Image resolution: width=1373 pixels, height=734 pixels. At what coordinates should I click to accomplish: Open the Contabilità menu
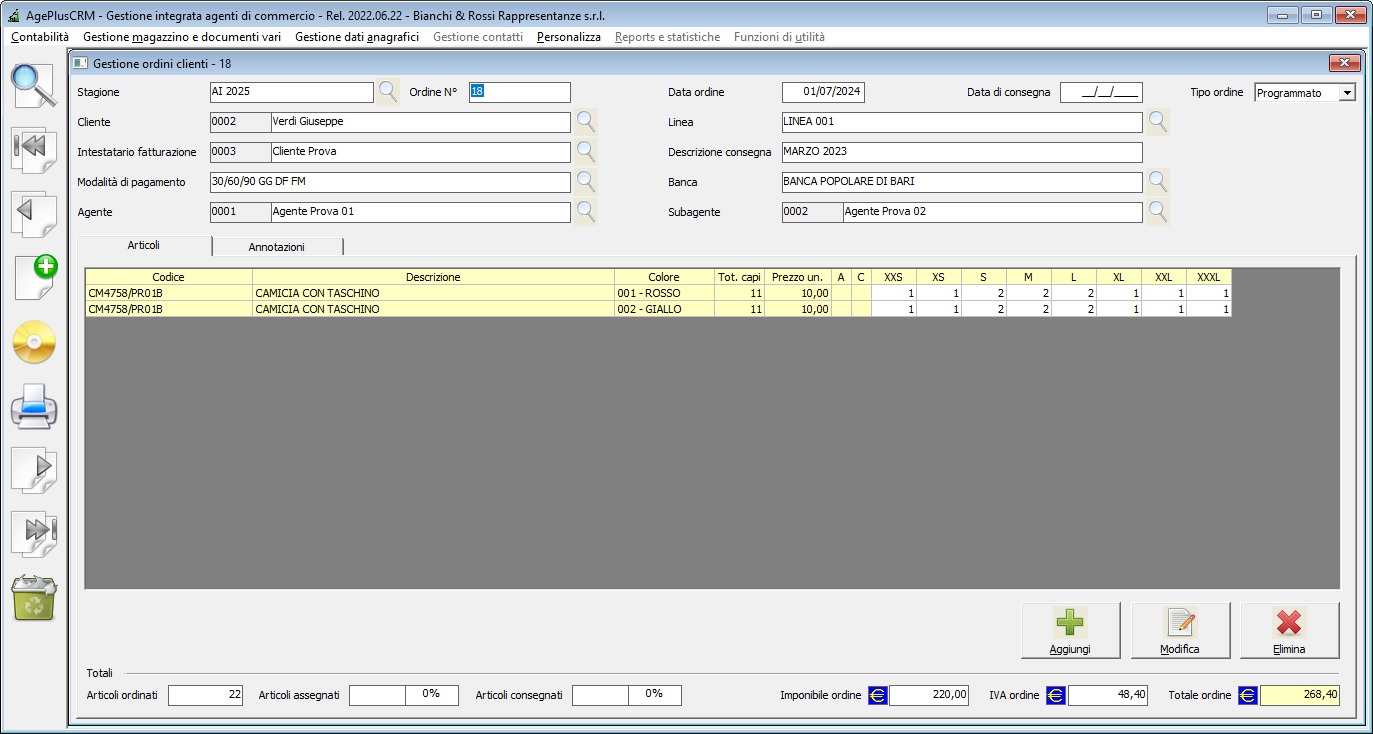[40, 37]
